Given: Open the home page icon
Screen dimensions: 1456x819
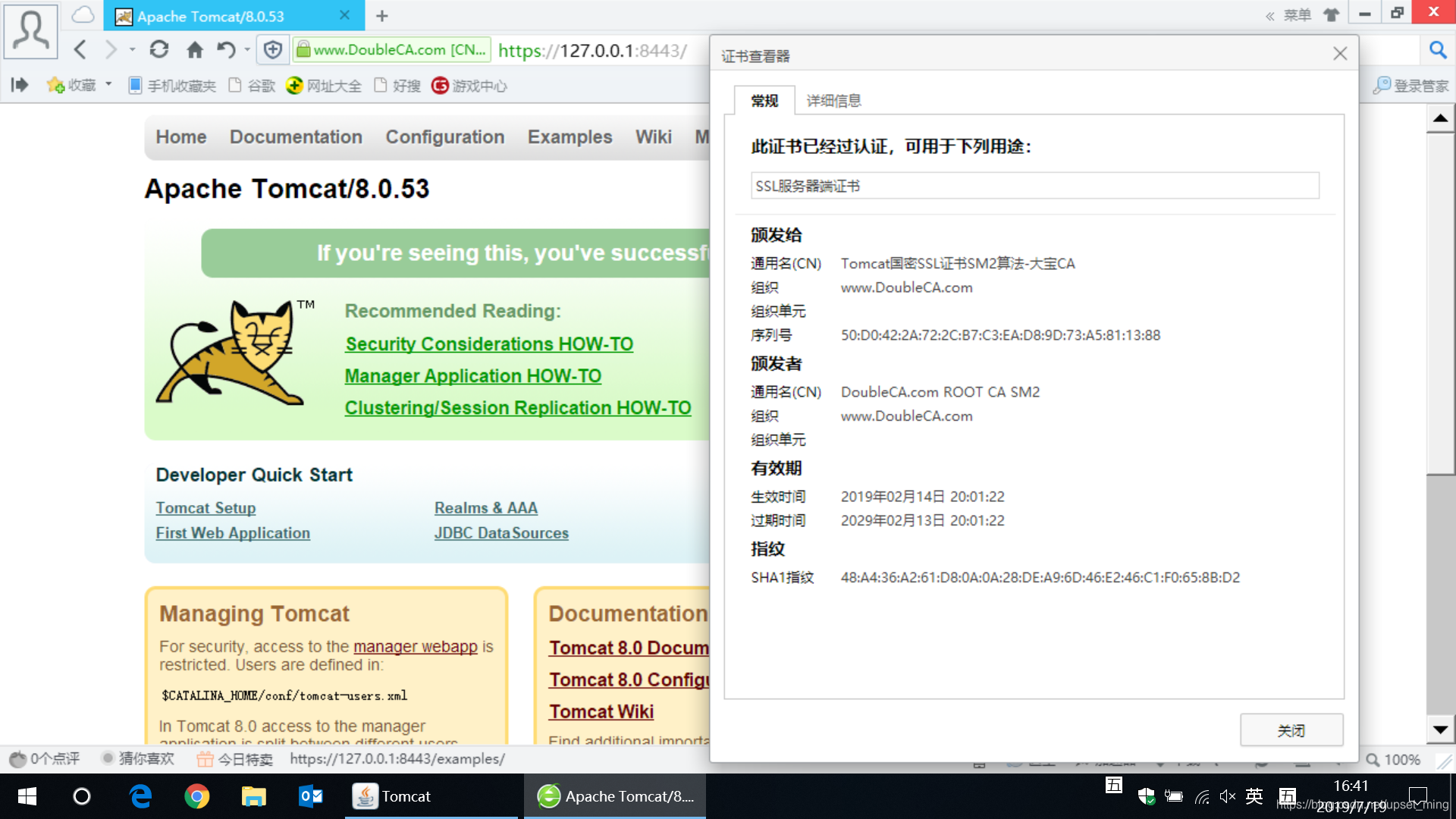Looking at the screenshot, I should coord(195,50).
